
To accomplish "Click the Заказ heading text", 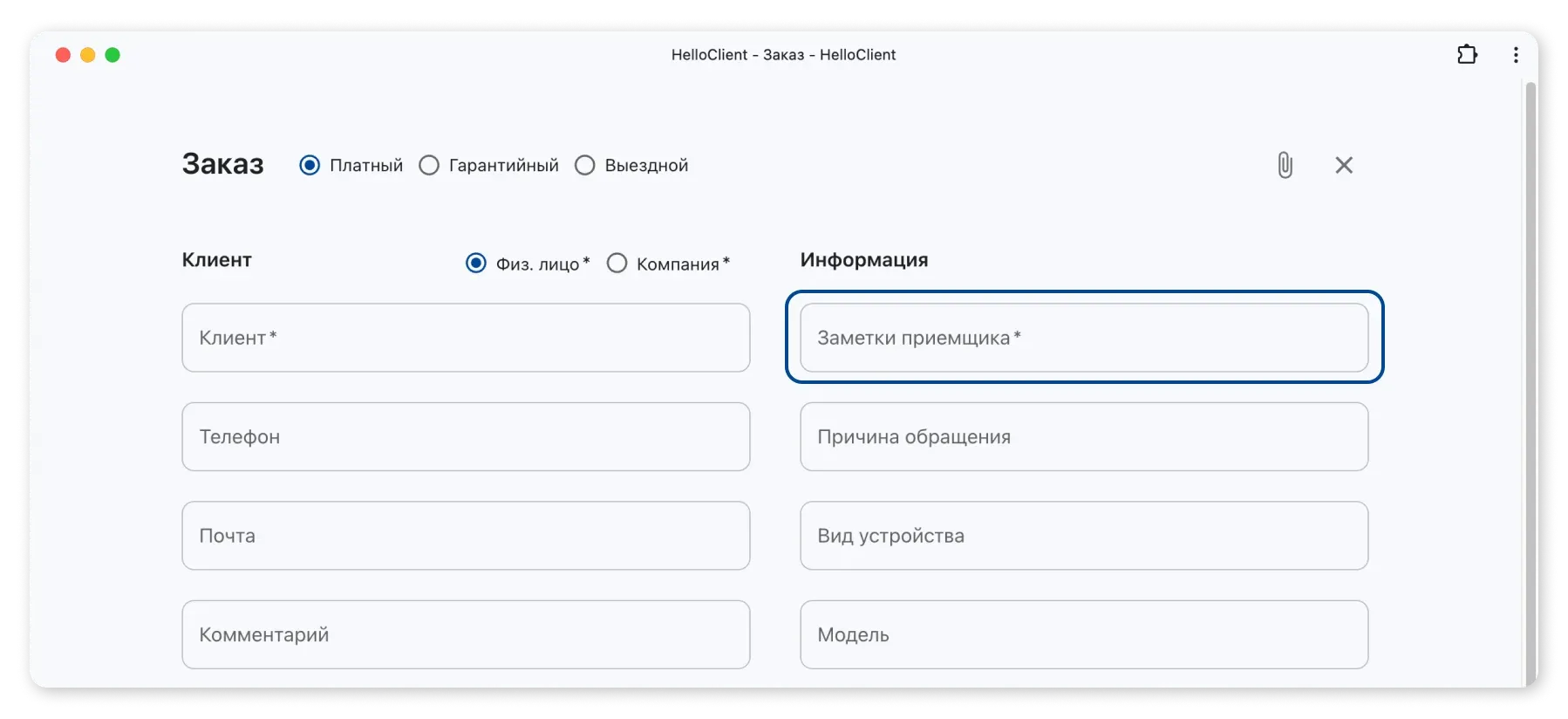I will click(x=222, y=164).
